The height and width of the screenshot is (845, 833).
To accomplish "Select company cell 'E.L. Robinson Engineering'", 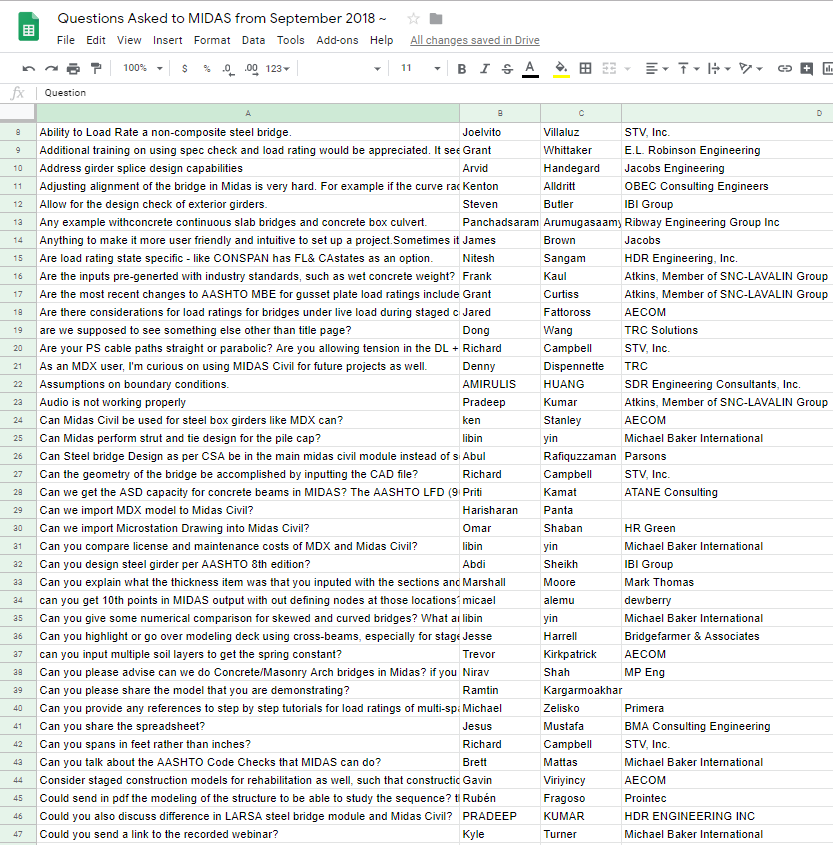I will [x=727, y=150].
